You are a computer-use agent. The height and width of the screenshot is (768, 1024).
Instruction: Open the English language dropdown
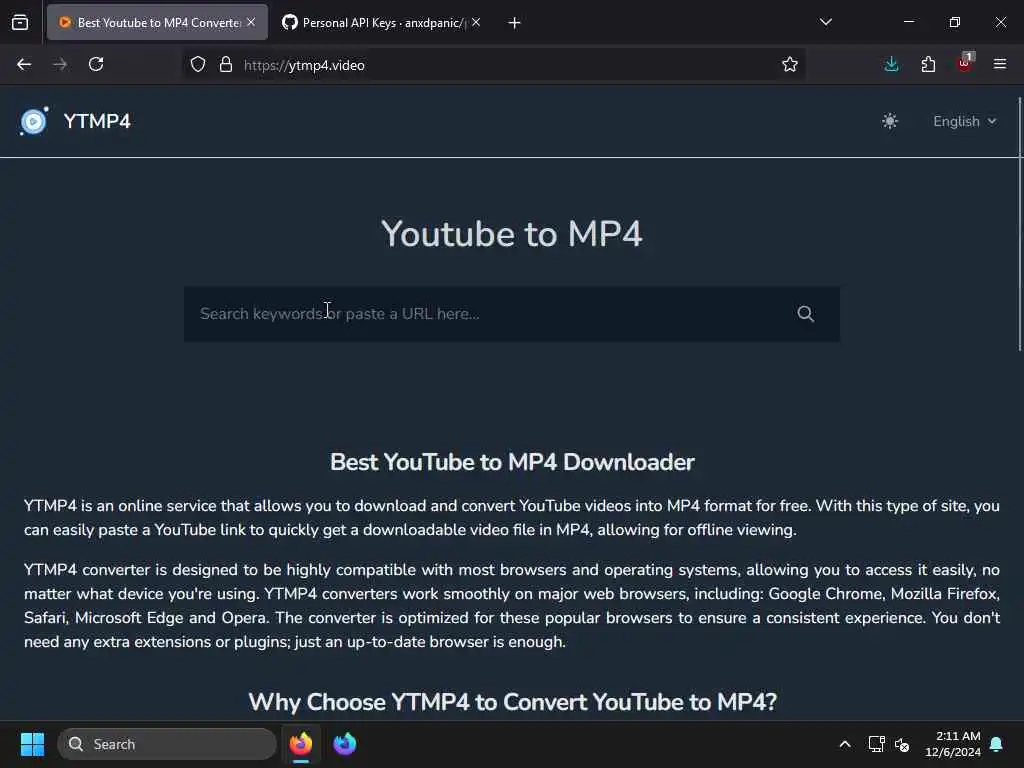coord(965,121)
